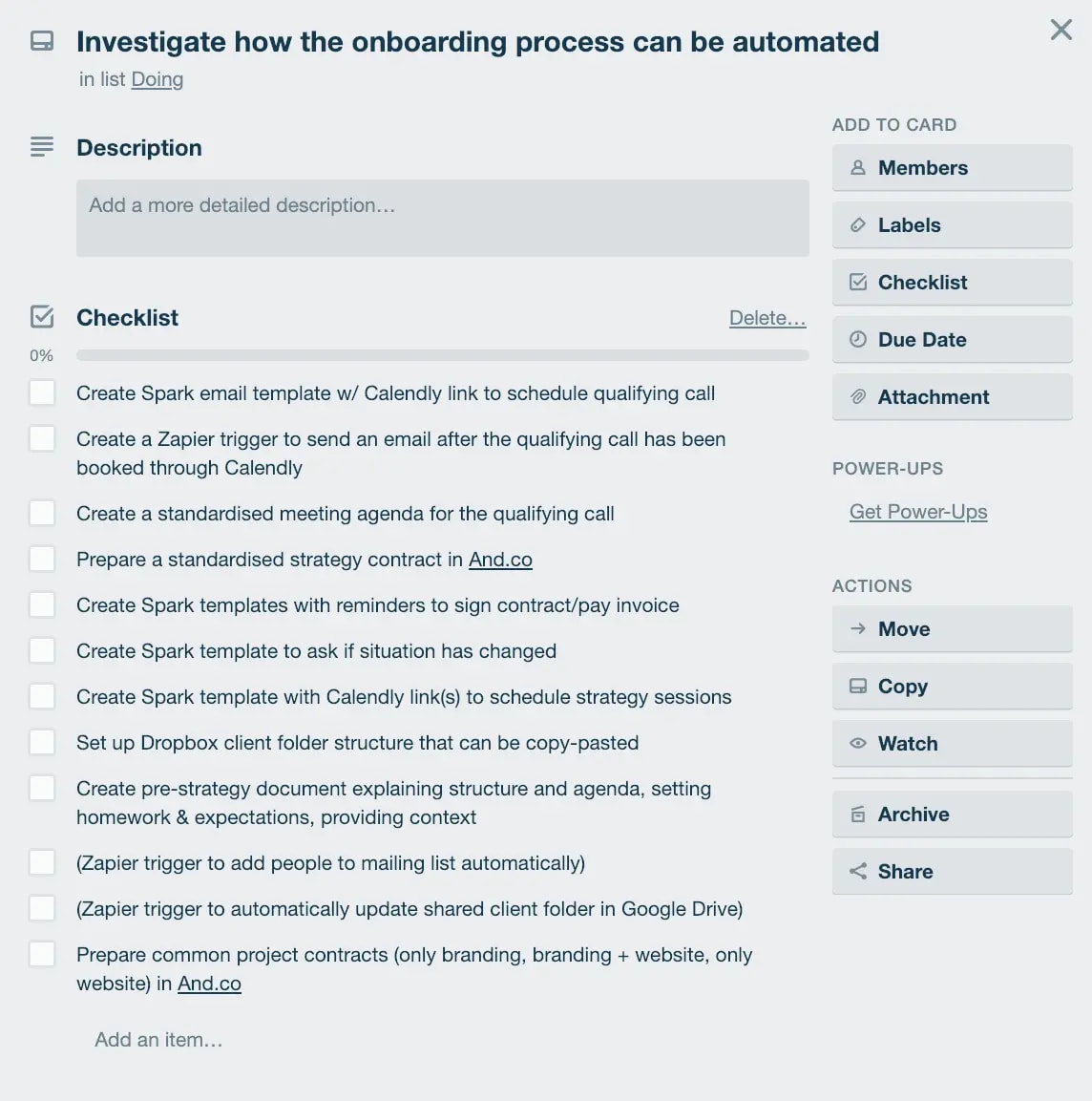Click the Labels tag icon
The image size is (1092, 1101).
859,224
